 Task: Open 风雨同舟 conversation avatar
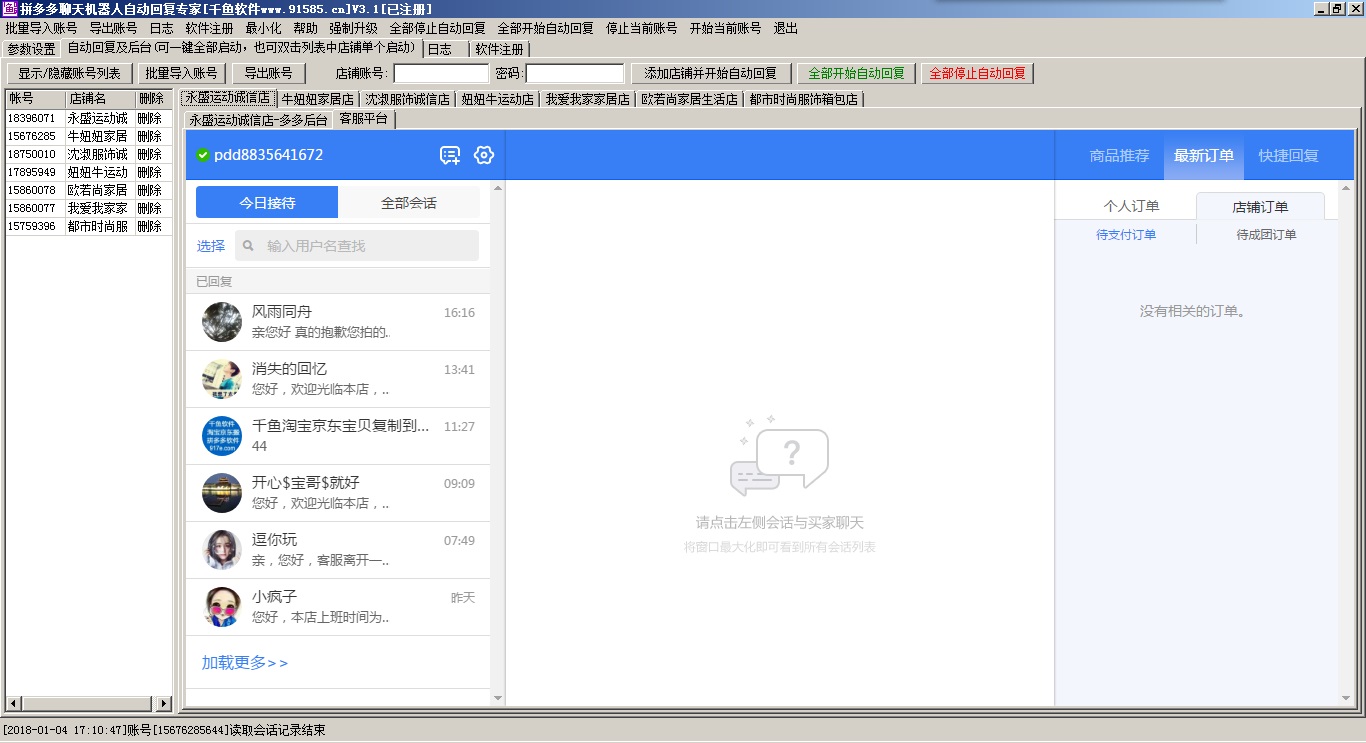point(222,322)
